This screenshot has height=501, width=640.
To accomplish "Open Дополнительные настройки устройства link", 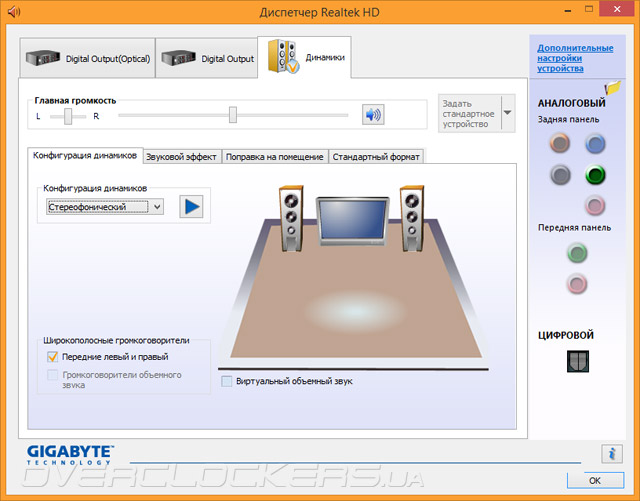I will (575, 58).
